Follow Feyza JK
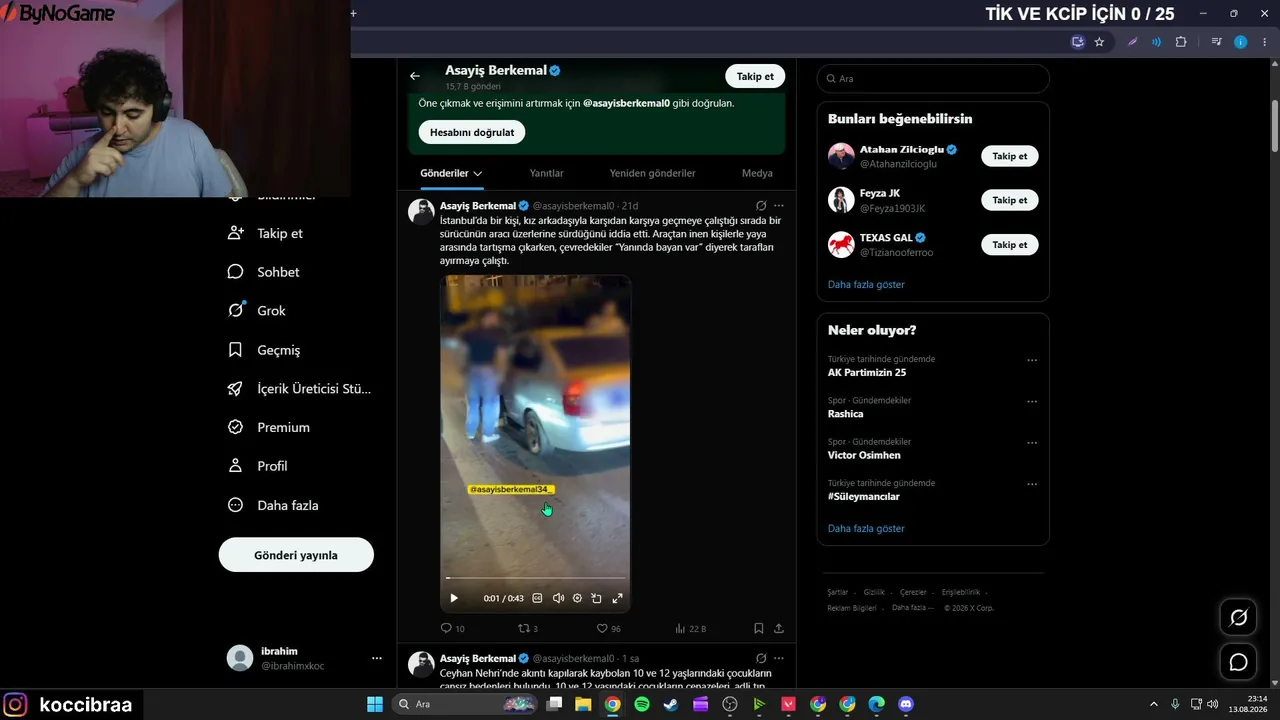Image resolution: width=1280 pixels, height=720 pixels. click(1010, 200)
